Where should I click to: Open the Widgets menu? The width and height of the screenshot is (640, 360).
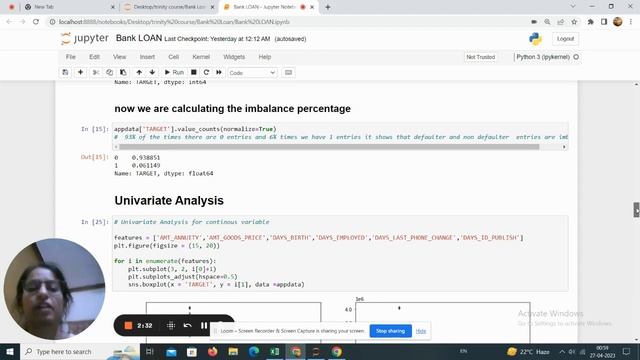point(234,57)
